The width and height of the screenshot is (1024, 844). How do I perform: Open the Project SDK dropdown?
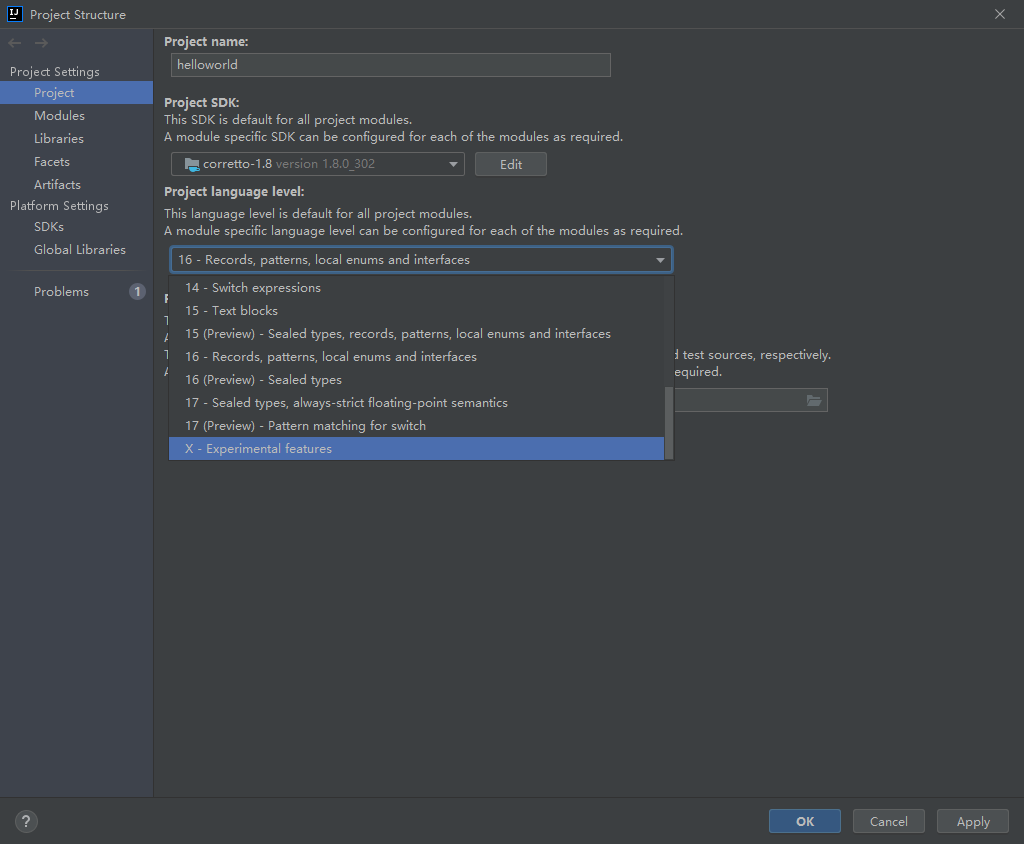[x=318, y=164]
